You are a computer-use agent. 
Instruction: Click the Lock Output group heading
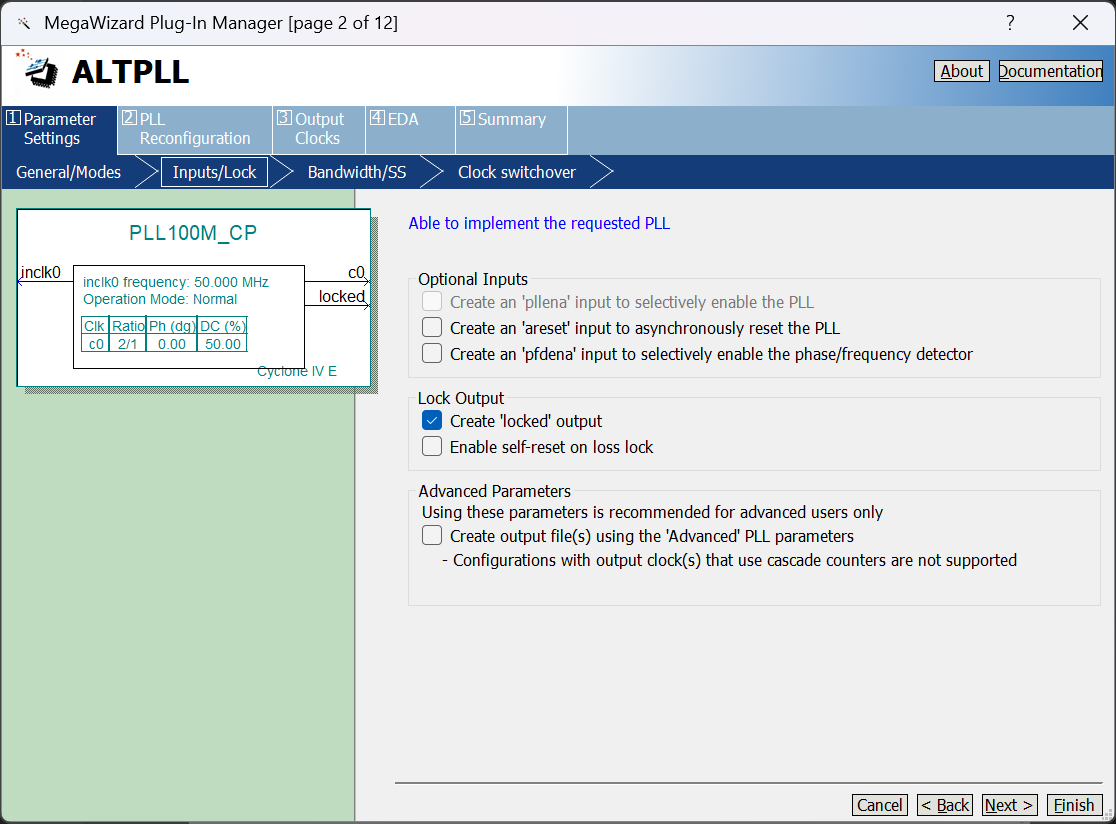460,398
